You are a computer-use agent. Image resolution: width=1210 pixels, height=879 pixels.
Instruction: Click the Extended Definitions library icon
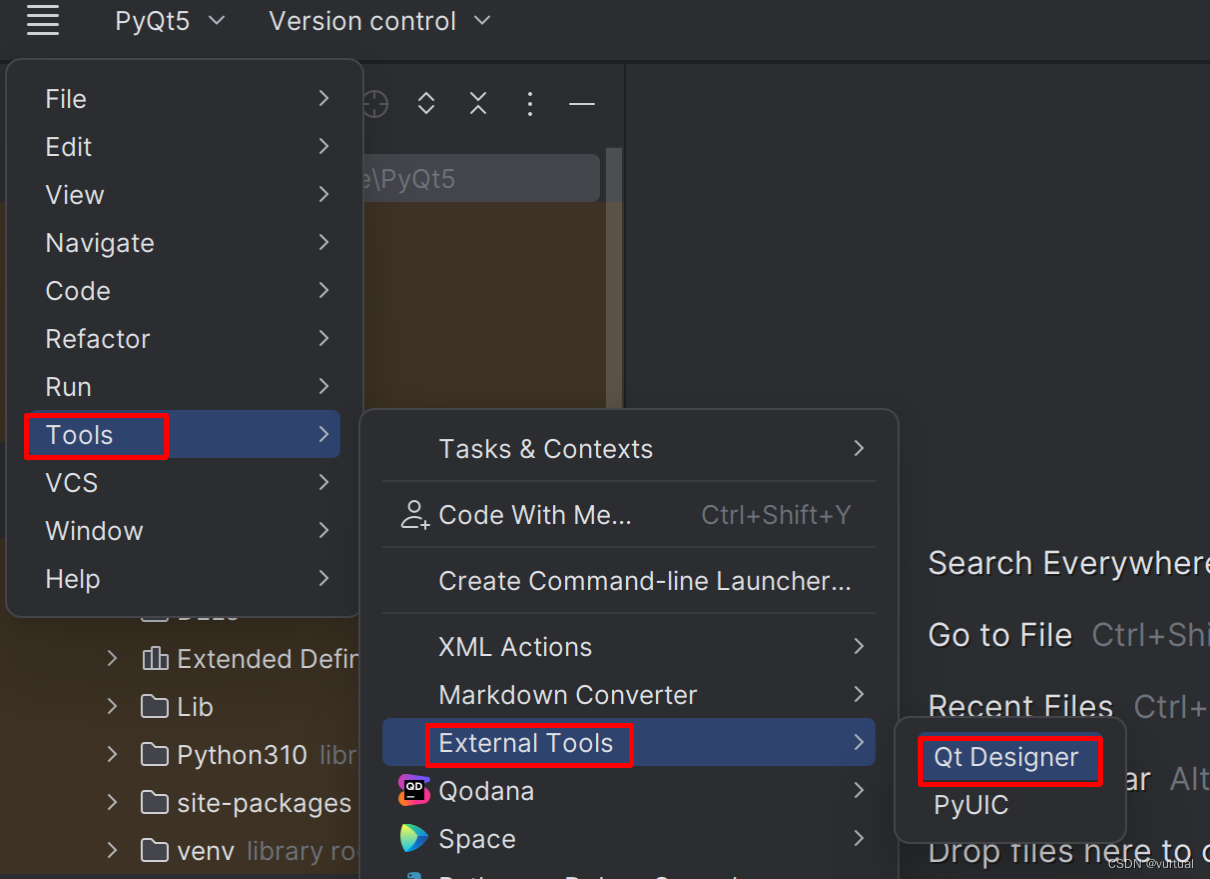155,659
